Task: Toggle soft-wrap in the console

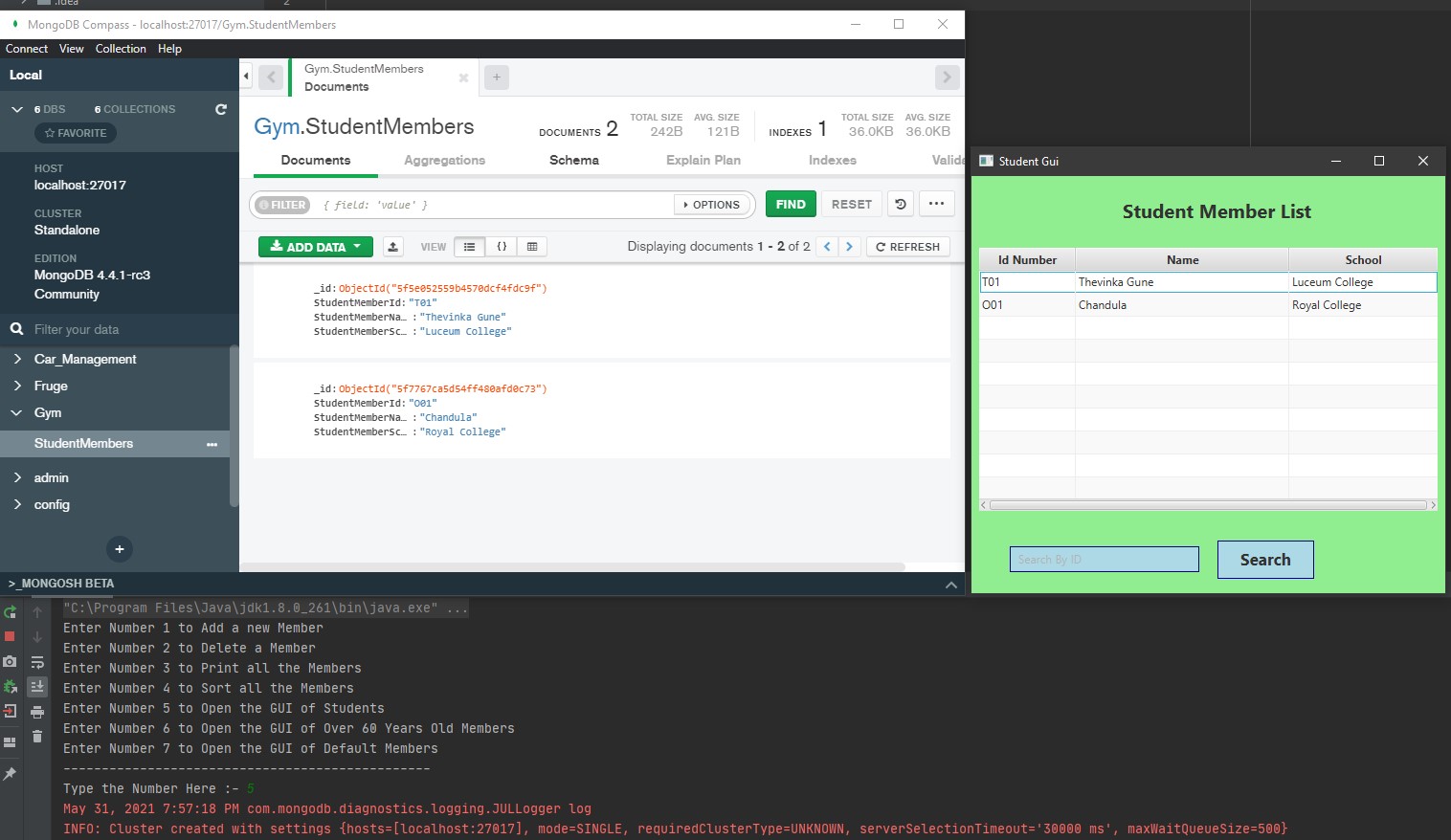Action: point(37,661)
